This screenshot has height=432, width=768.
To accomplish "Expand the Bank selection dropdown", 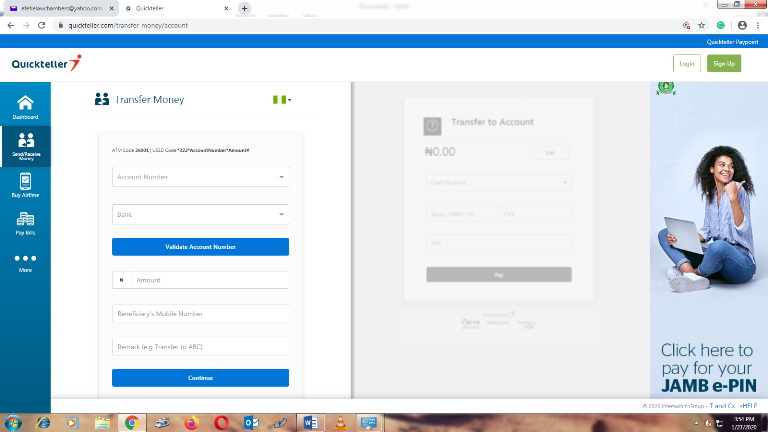I will tap(200, 214).
